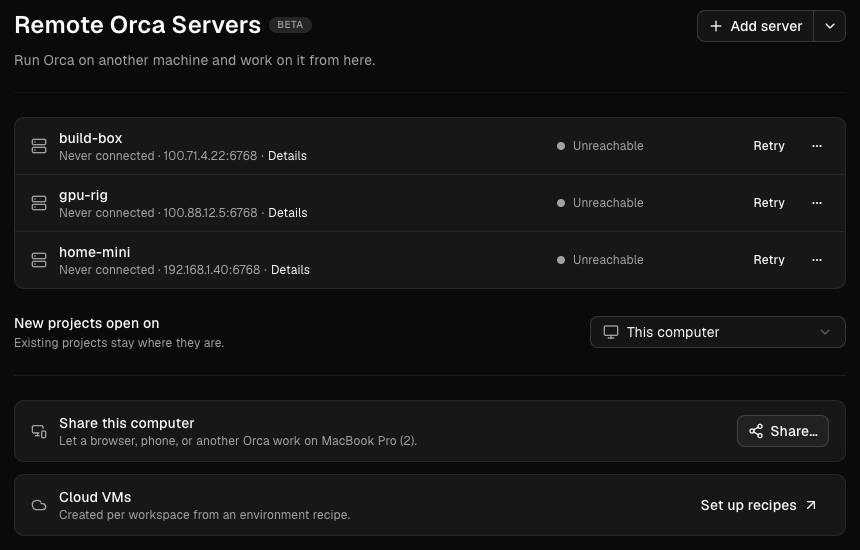Click the Share this computer title
Screen dimensions: 860x550
(127, 423)
